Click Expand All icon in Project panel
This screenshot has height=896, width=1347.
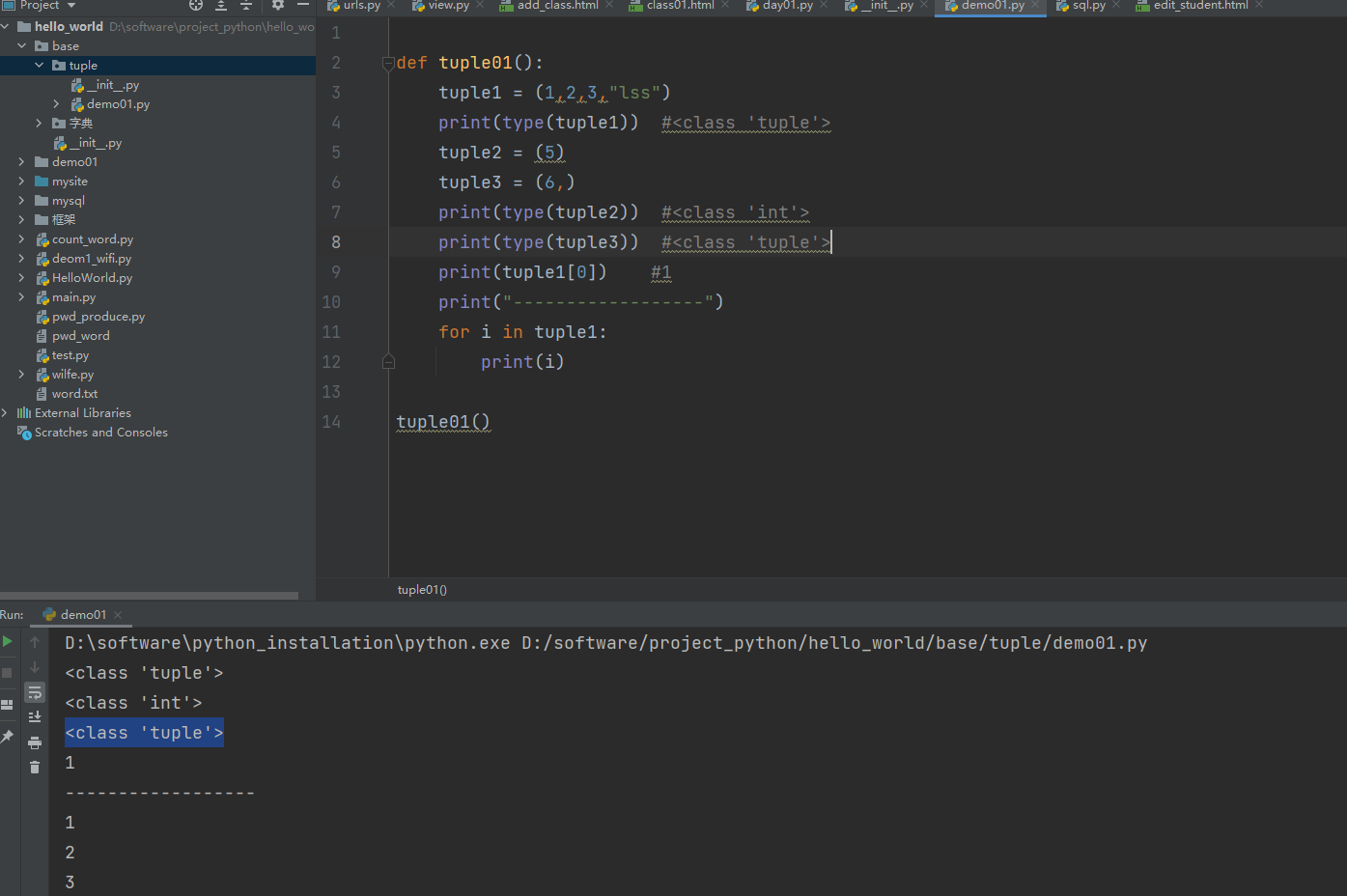click(x=221, y=5)
